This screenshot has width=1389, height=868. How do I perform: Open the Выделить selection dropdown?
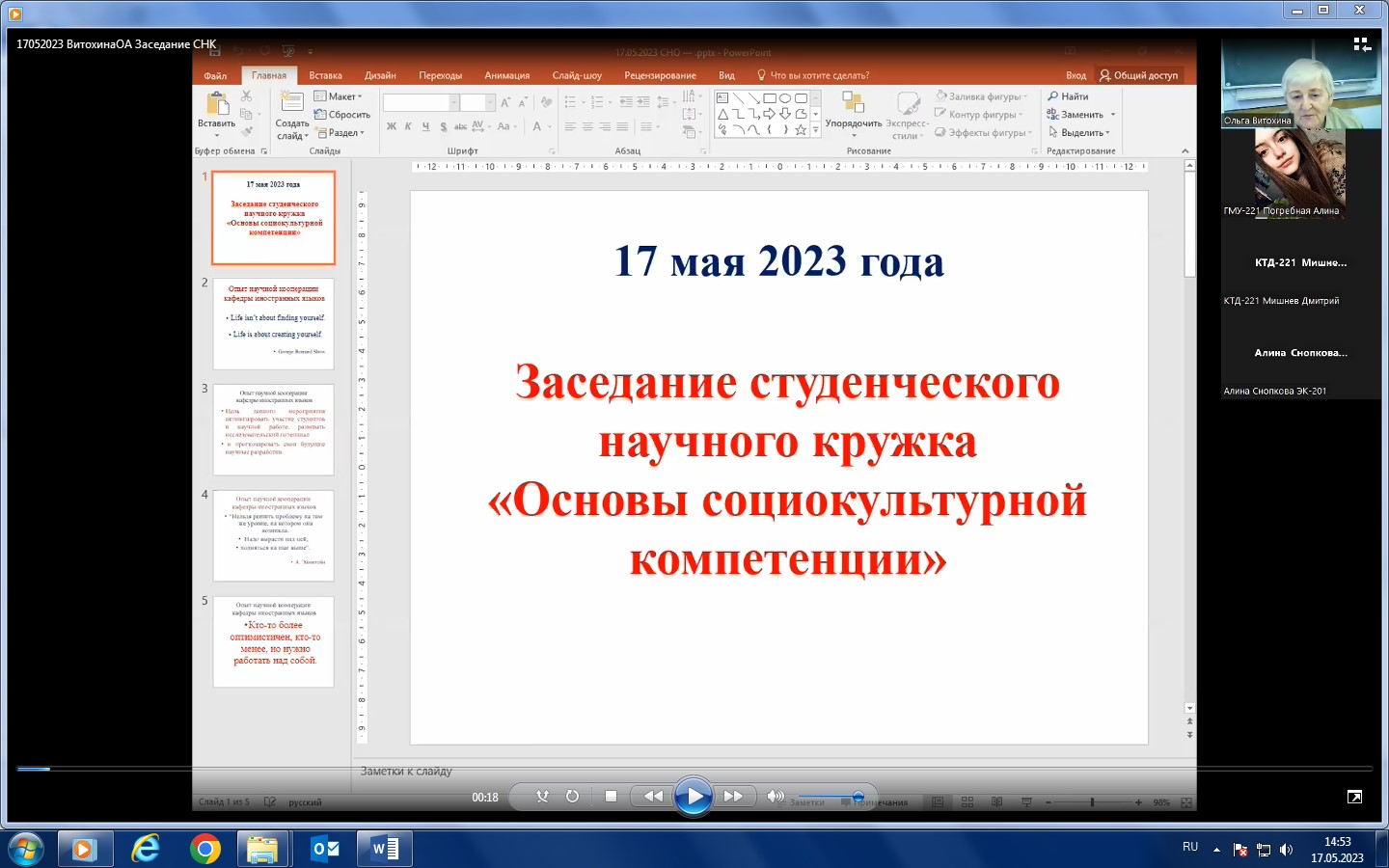pos(1079,133)
